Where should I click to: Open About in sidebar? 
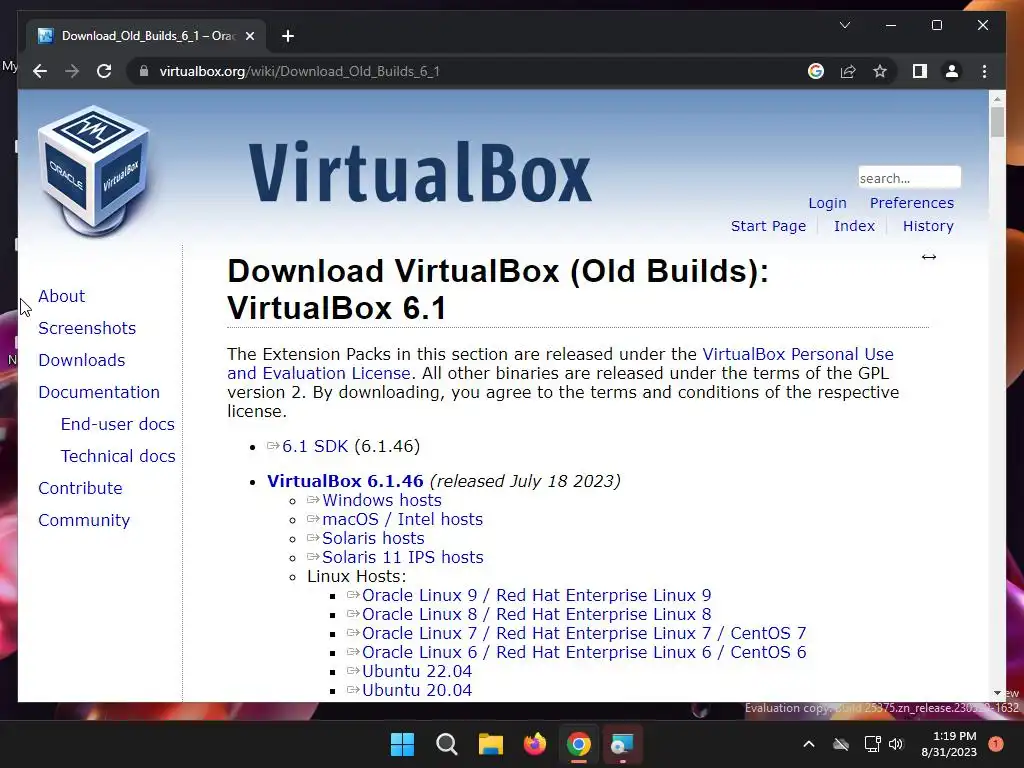61,296
